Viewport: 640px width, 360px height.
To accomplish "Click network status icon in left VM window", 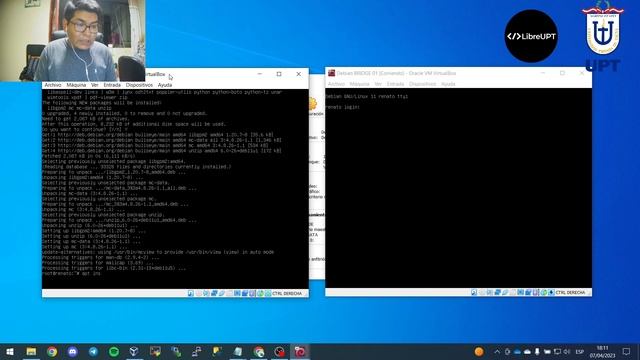I will point(214,293).
